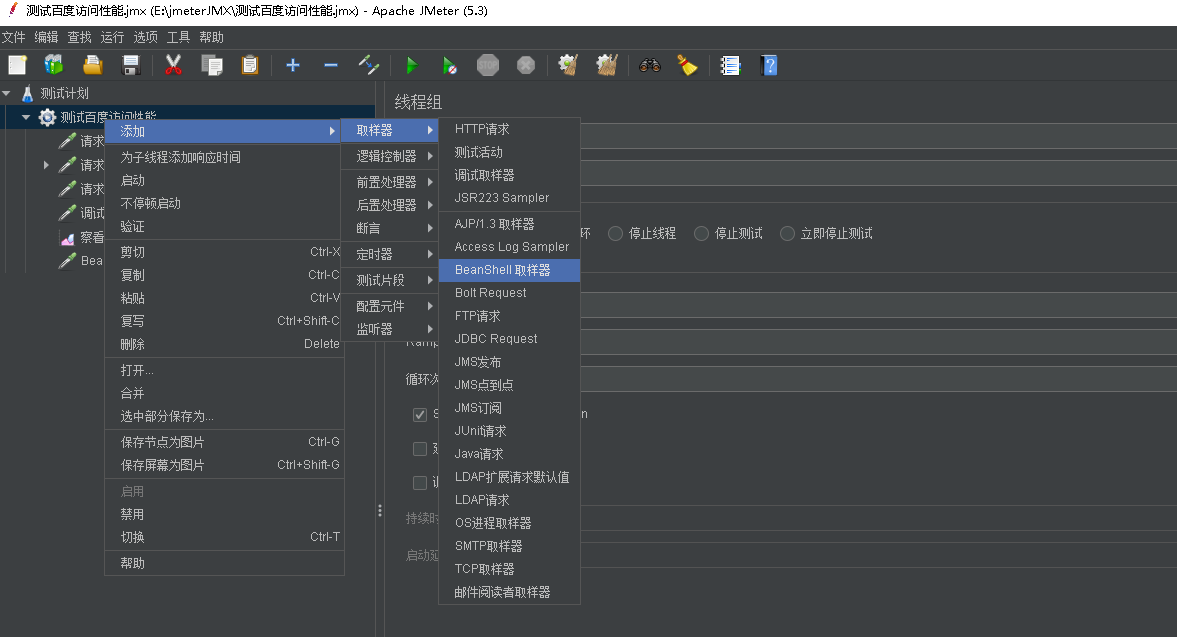Screen dimensions: 1177x637
Task: Choose TCP取样器 entry
Action: click(x=510, y=569)
